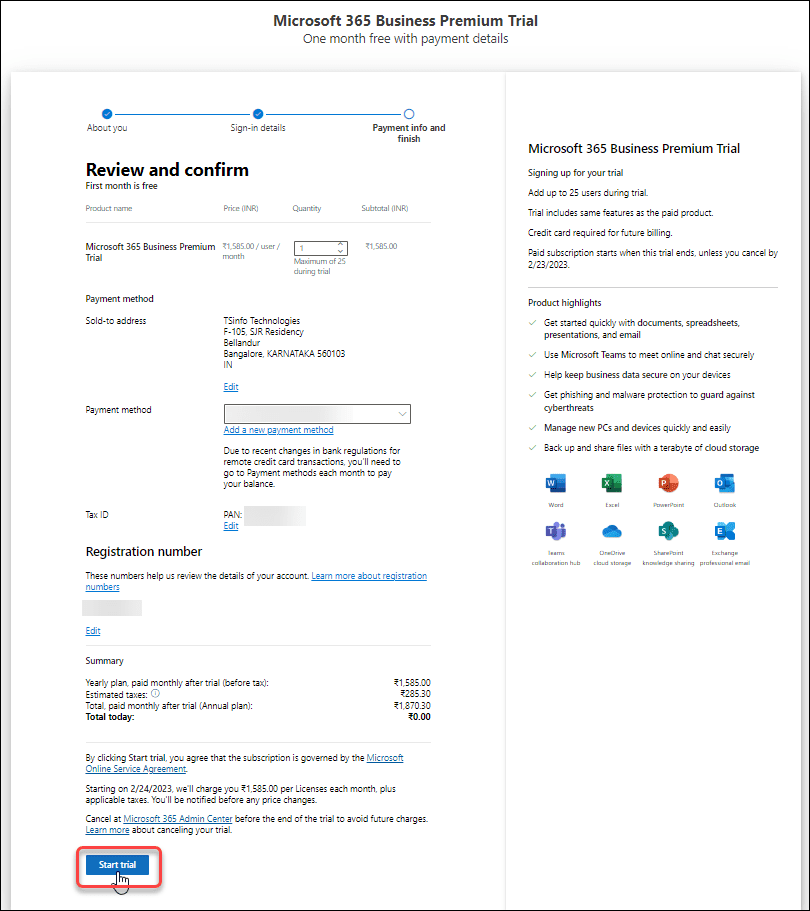Decrease quantity with the down arrow
This screenshot has height=911, width=810.
point(341,252)
